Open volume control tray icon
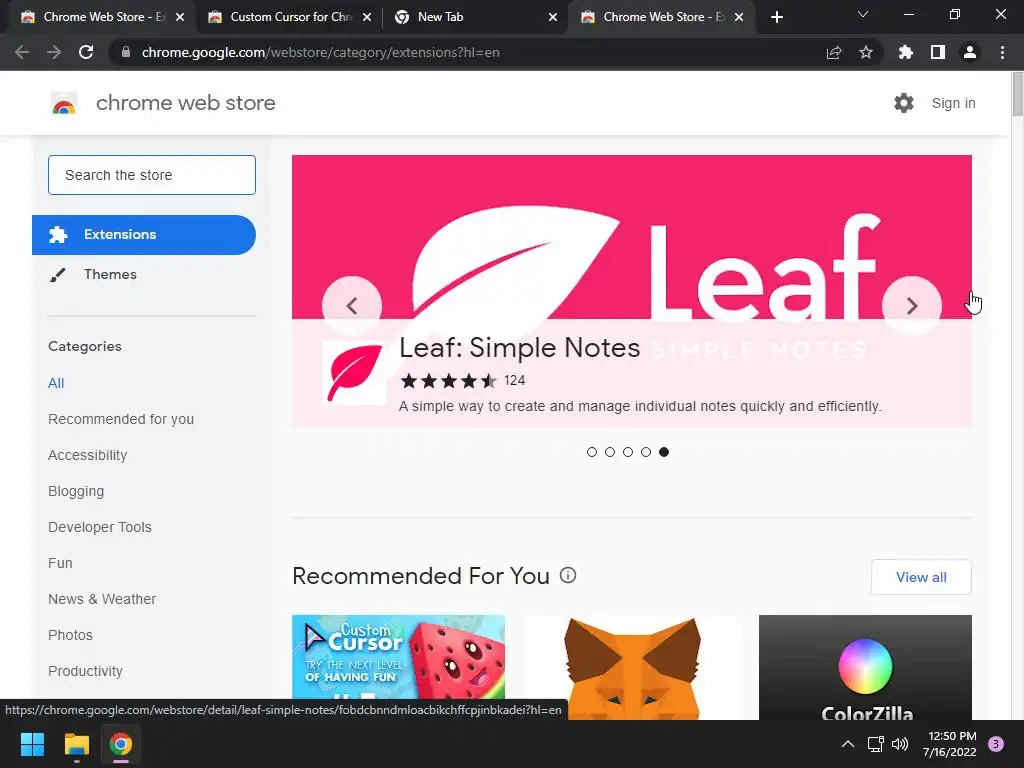This screenshot has width=1024, height=768. point(900,744)
